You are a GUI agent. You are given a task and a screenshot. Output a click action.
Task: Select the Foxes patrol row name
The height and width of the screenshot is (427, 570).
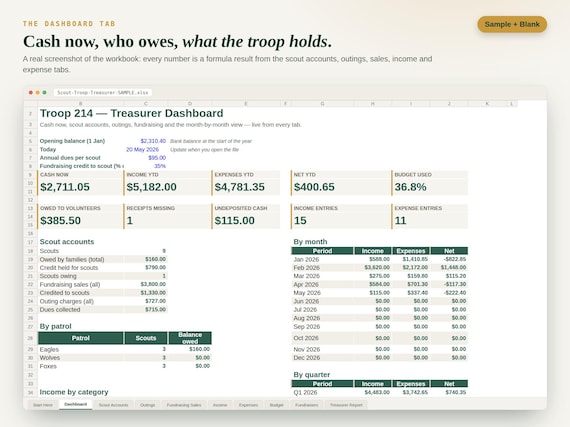(48, 366)
